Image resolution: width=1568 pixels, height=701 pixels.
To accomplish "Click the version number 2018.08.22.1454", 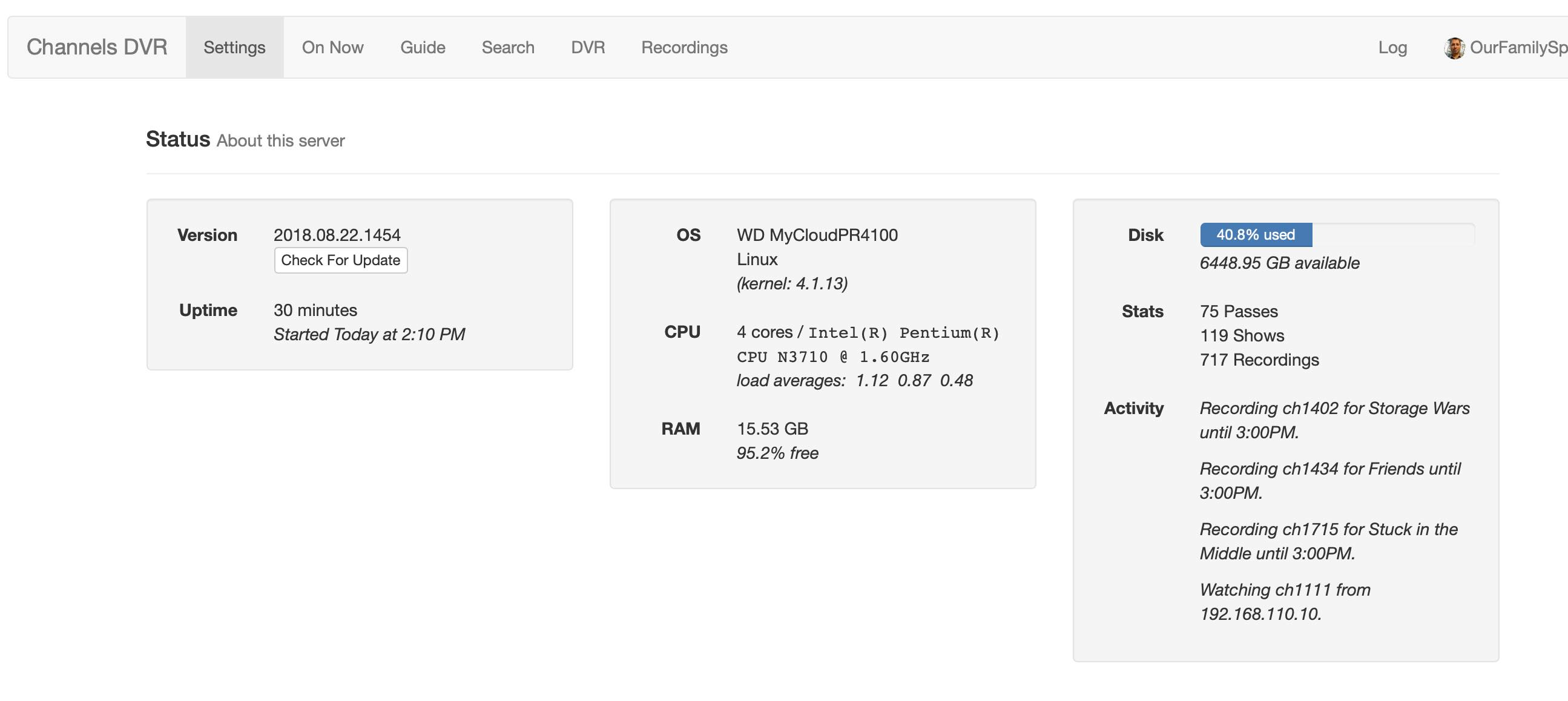I will coord(337,235).
